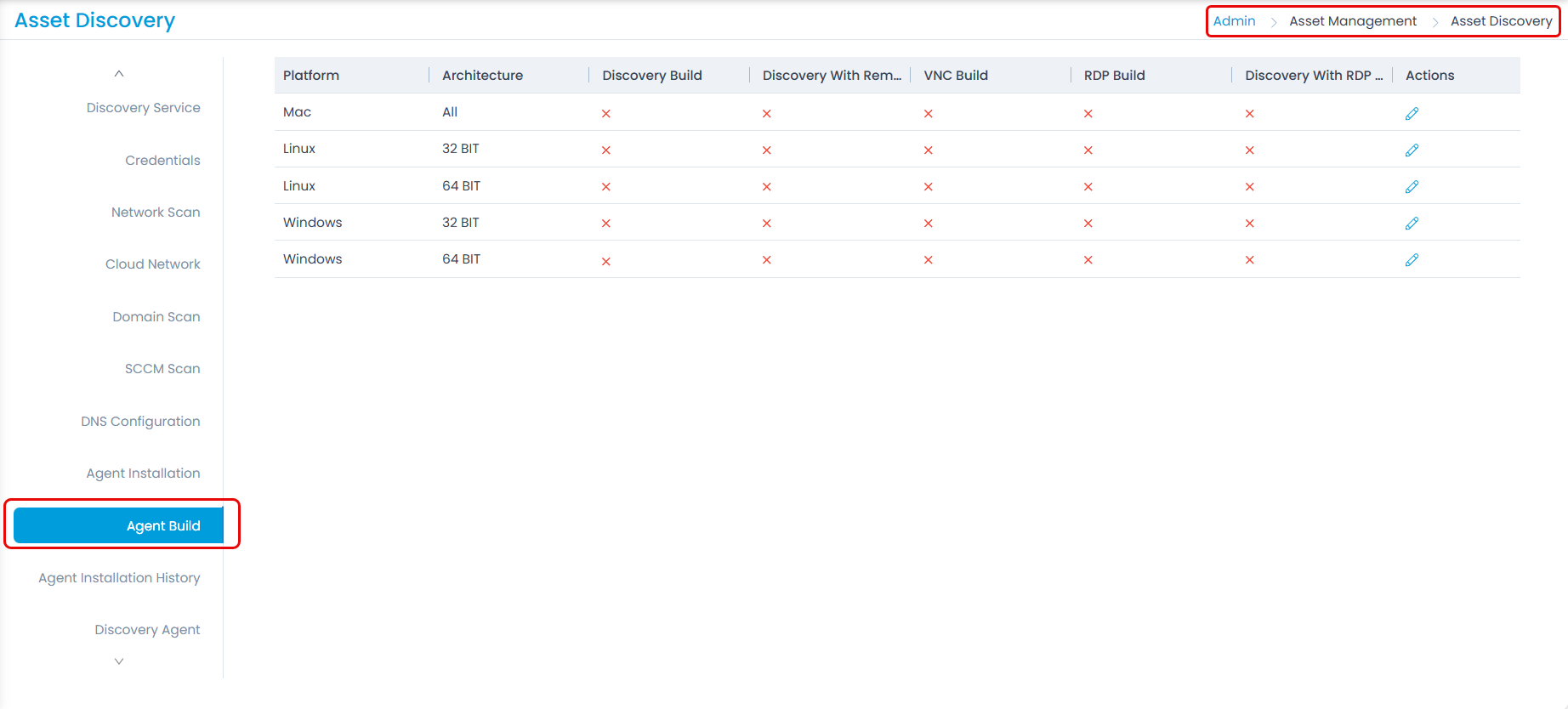Click the Mac Discovery Build cross status icon
The image size is (1568, 709).
[606, 113]
